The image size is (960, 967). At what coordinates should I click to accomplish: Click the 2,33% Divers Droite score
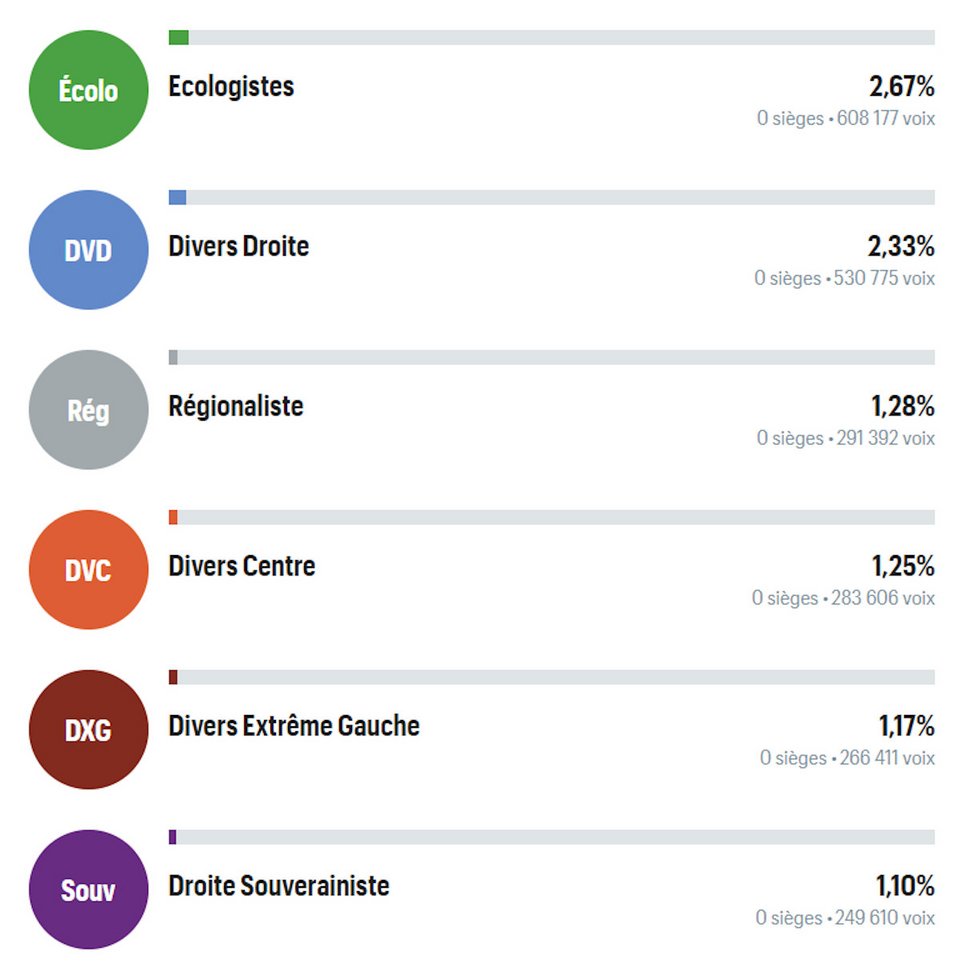click(x=901, y=246)
